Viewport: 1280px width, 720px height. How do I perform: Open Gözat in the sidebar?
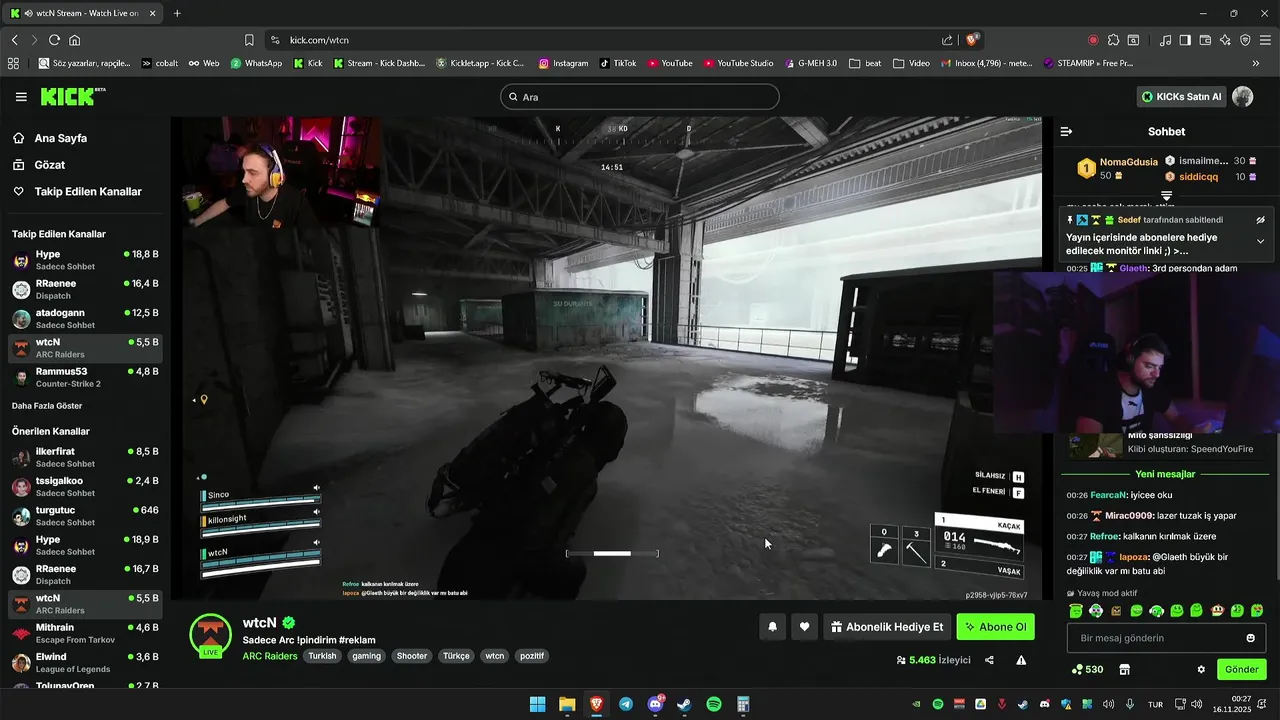point(49,164)
